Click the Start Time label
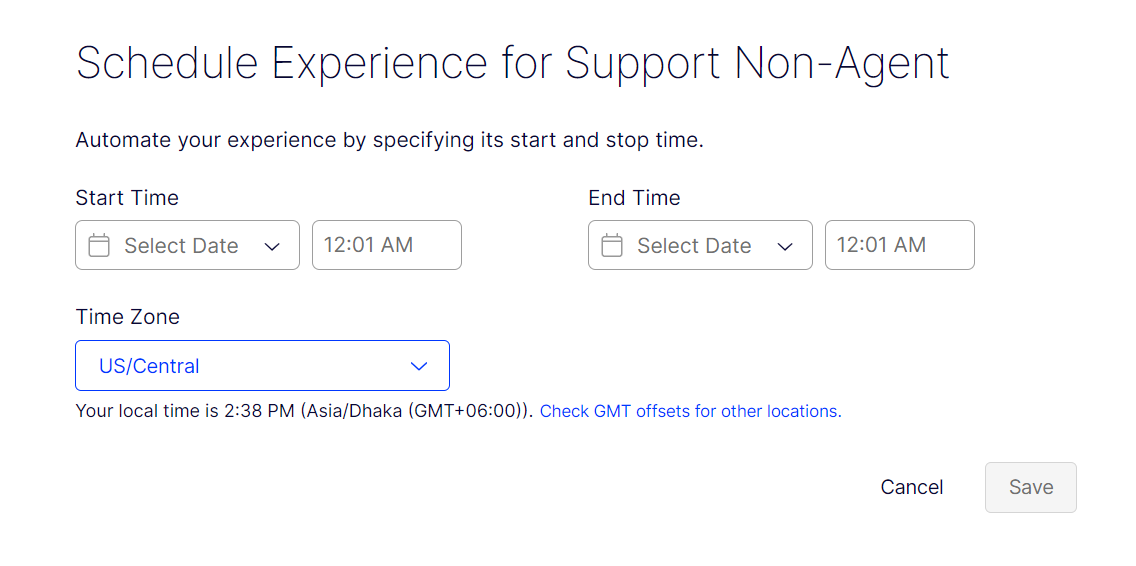This screenshot has height=566, width=1136. pyautogui.click(x=127, y=198)
